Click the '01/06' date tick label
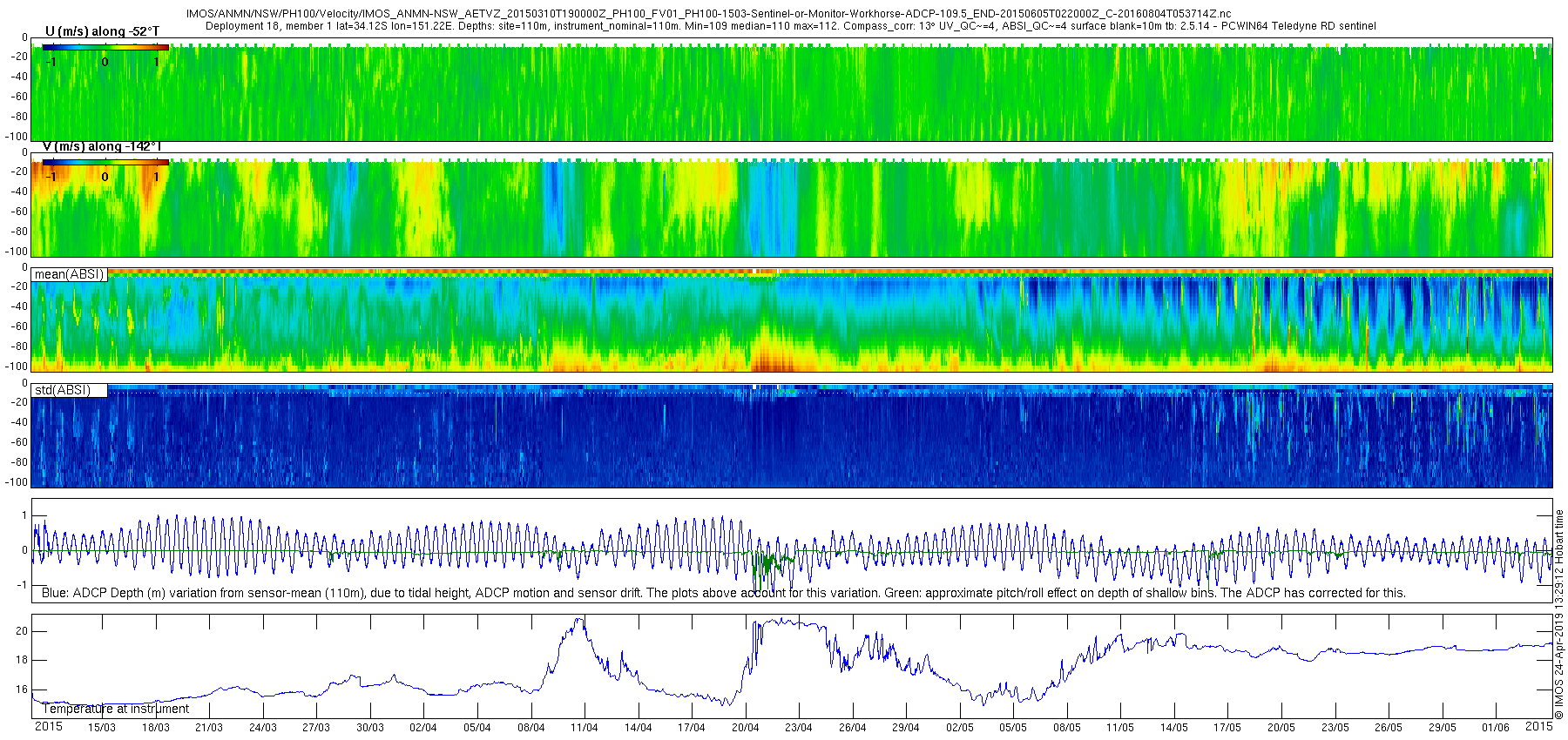The width and height of the screenshot is (1568, 740). click(x=1496, y=728)
